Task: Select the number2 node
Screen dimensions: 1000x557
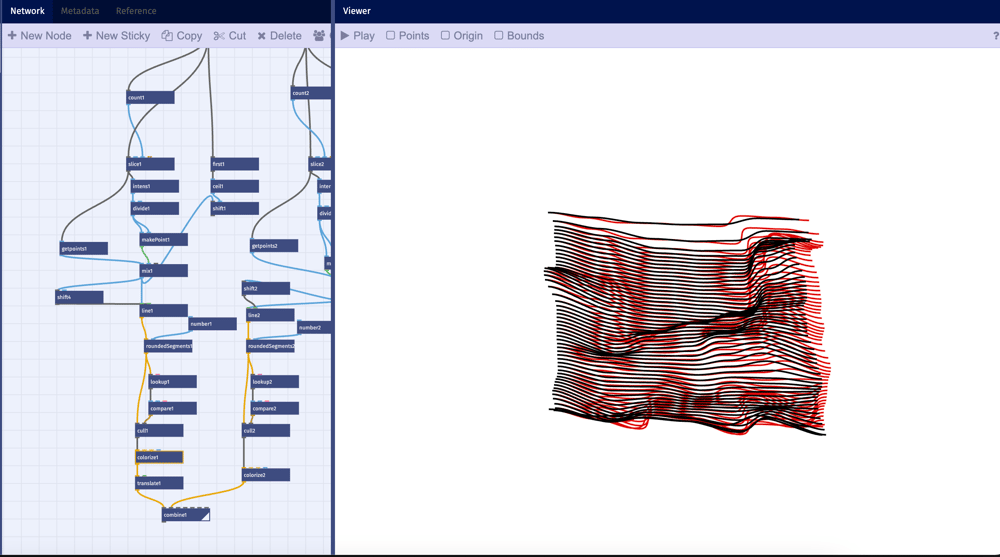Action: 314,328
